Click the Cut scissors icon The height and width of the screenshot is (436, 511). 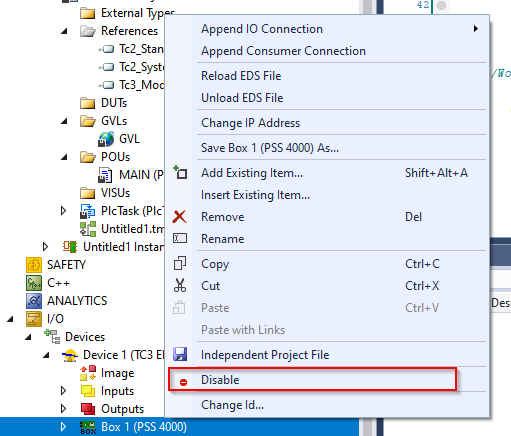pos(180,286)
